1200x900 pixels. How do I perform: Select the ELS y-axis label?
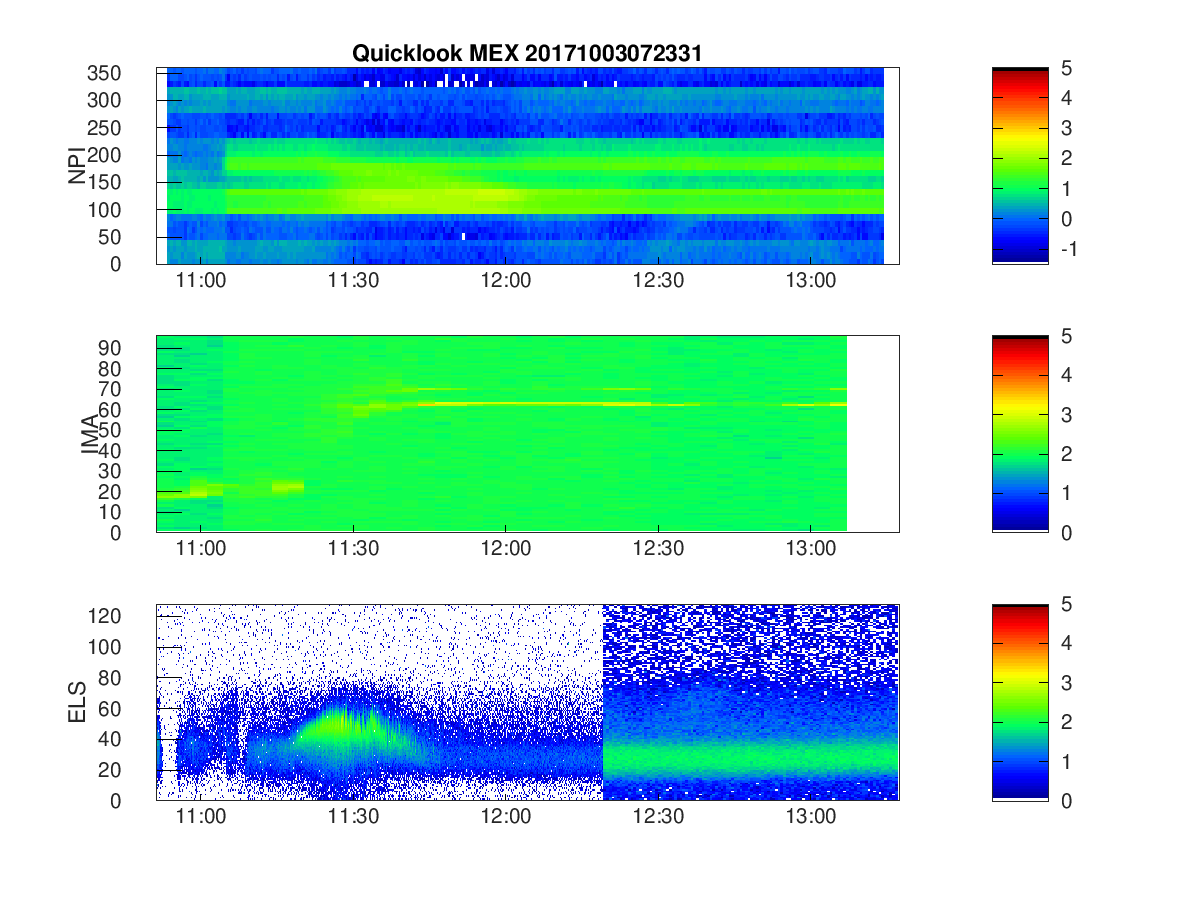click(x=77, y=702)
